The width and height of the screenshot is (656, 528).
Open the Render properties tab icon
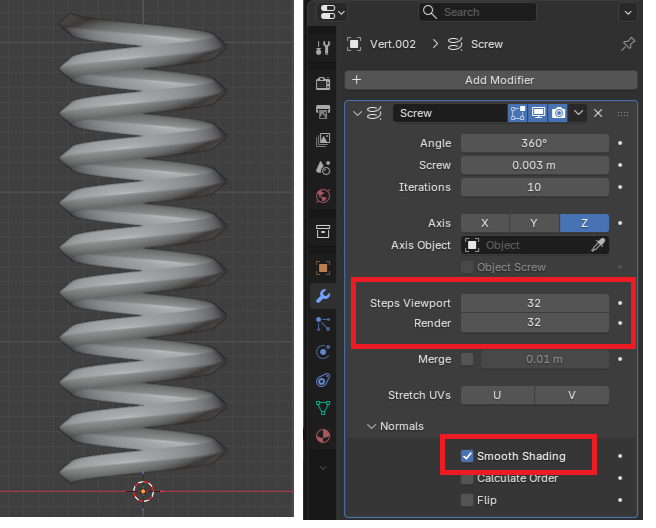pyautogui.click(x=322, y=83)
